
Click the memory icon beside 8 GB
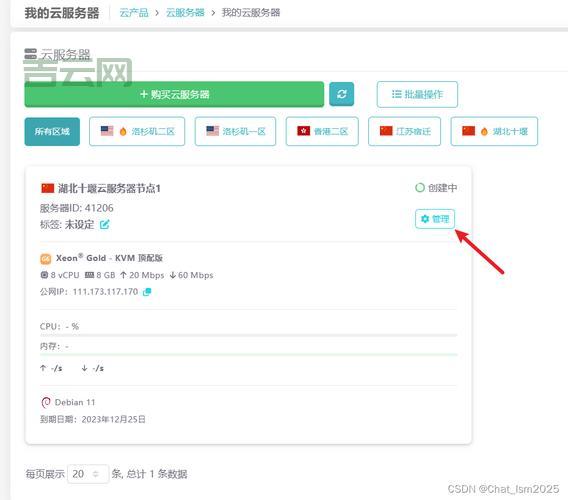[89, 275]
